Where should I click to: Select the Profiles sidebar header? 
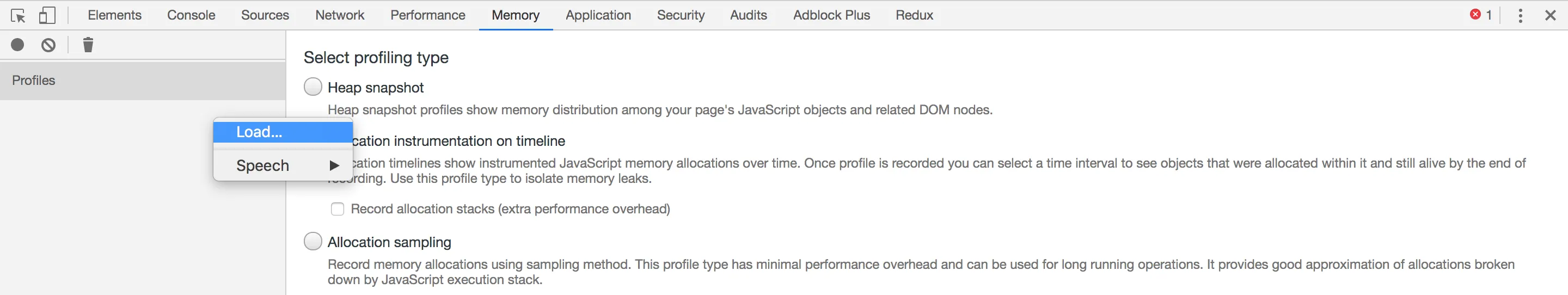pyautogui.click(x=143, y=81)
